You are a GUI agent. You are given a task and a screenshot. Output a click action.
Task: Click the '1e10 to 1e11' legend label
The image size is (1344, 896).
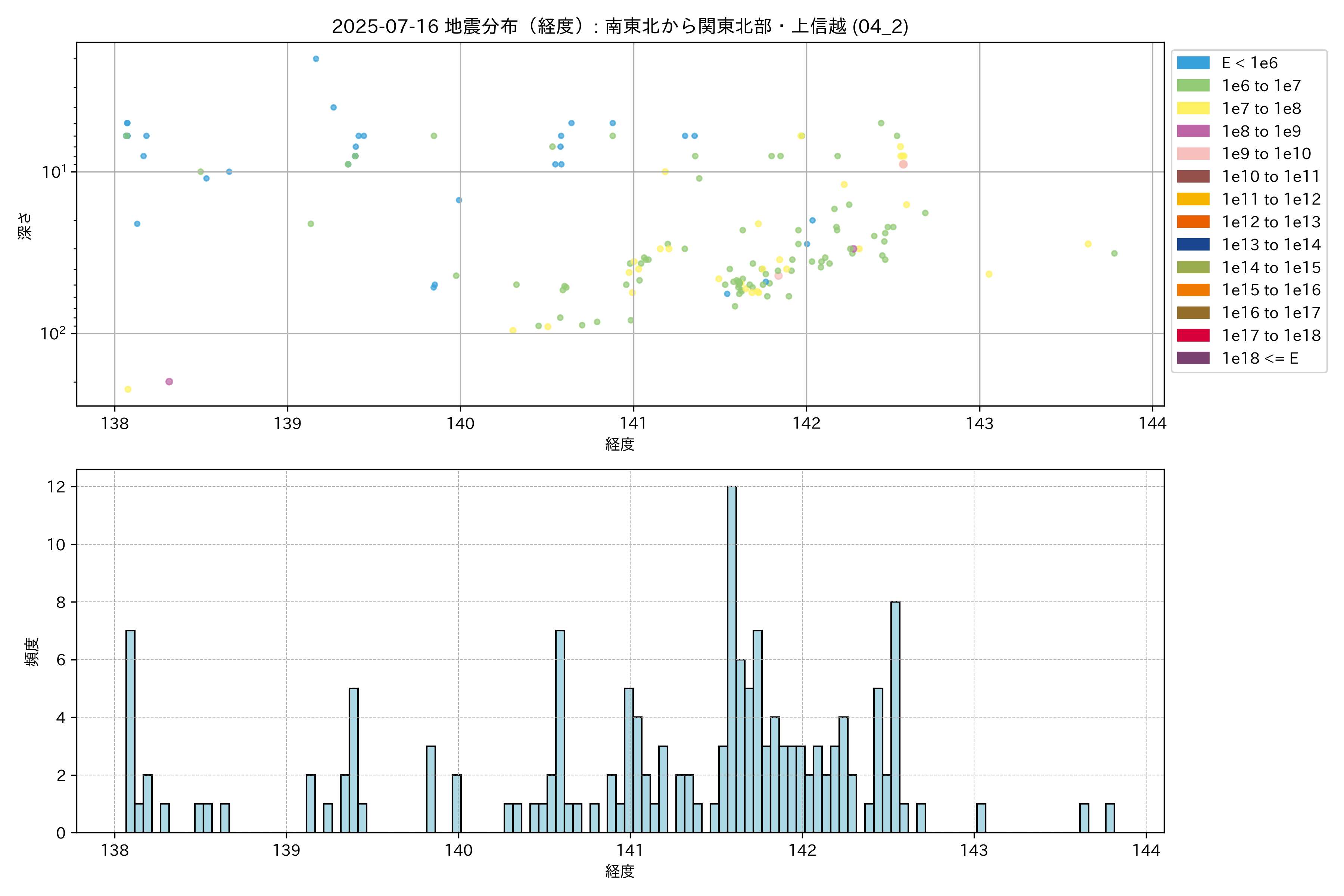pyautogui.click(x=1271, y=177)
